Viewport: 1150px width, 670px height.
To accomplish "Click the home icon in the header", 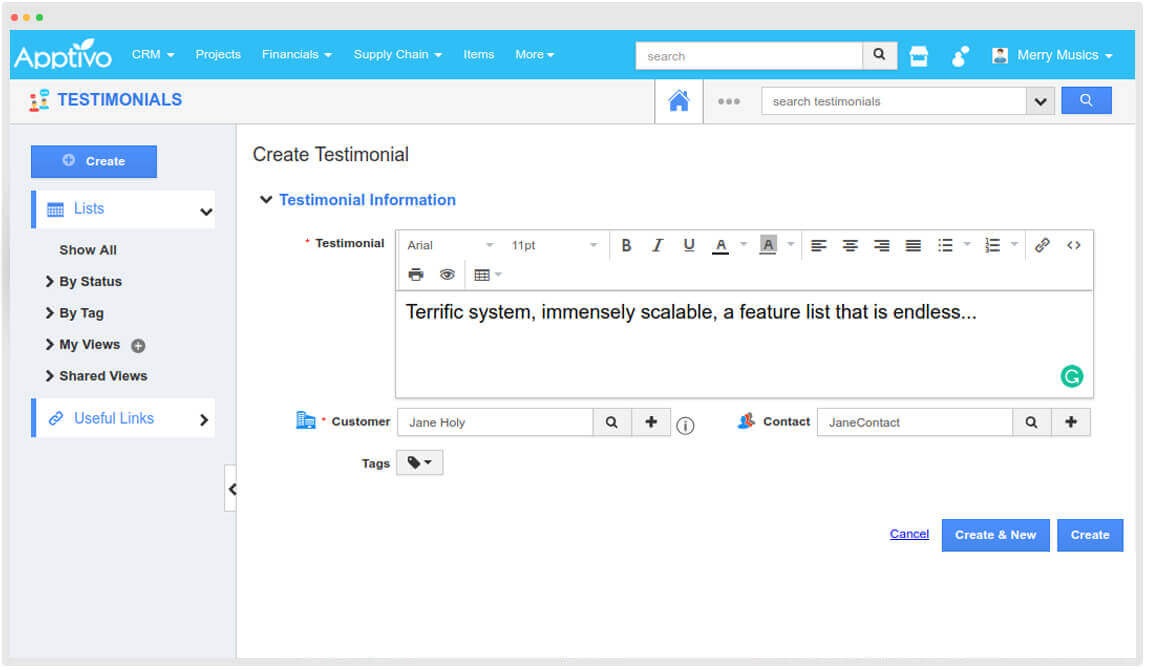I will click(679, 100).
